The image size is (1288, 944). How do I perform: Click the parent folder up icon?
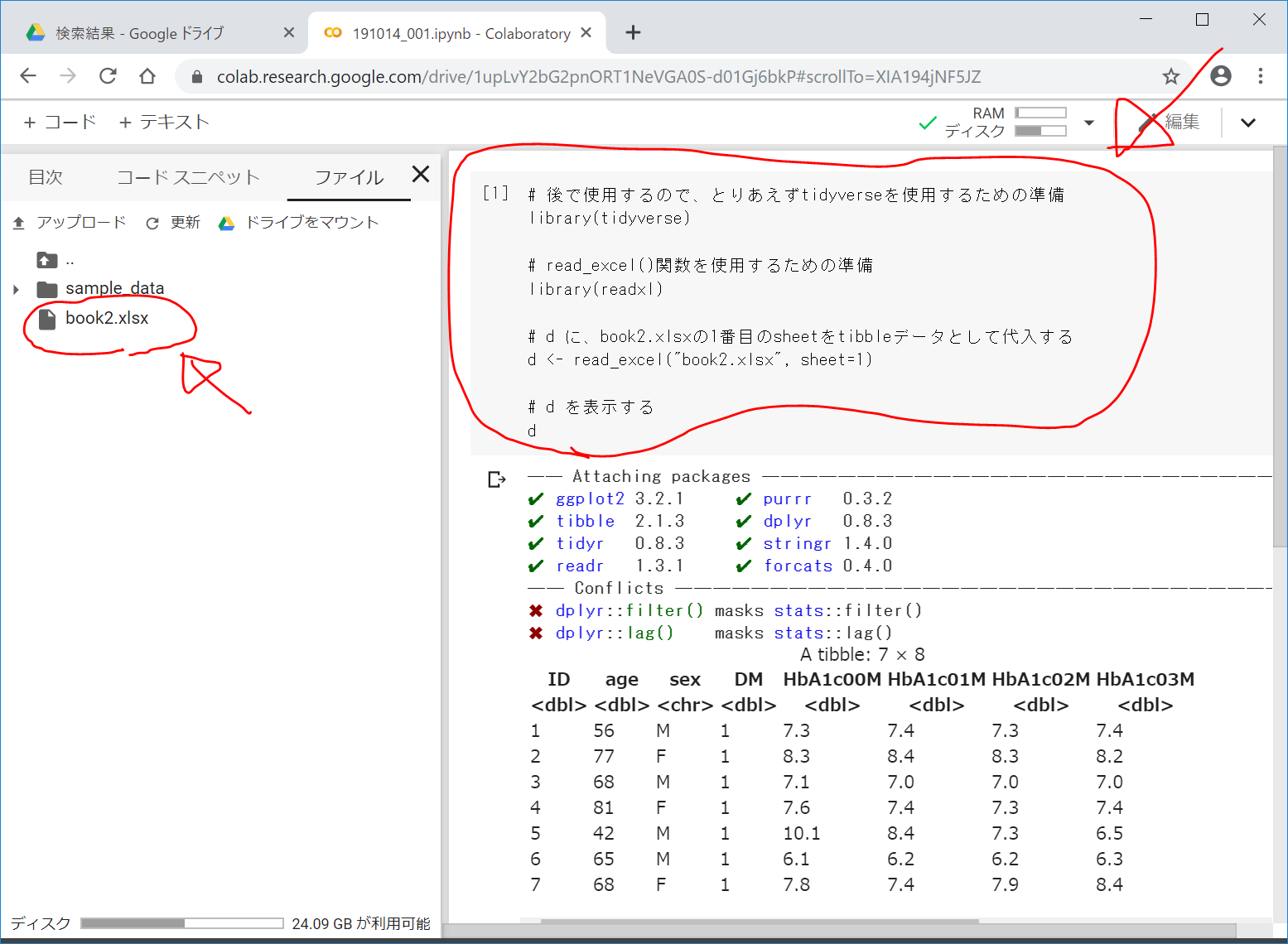click(47, 260)
